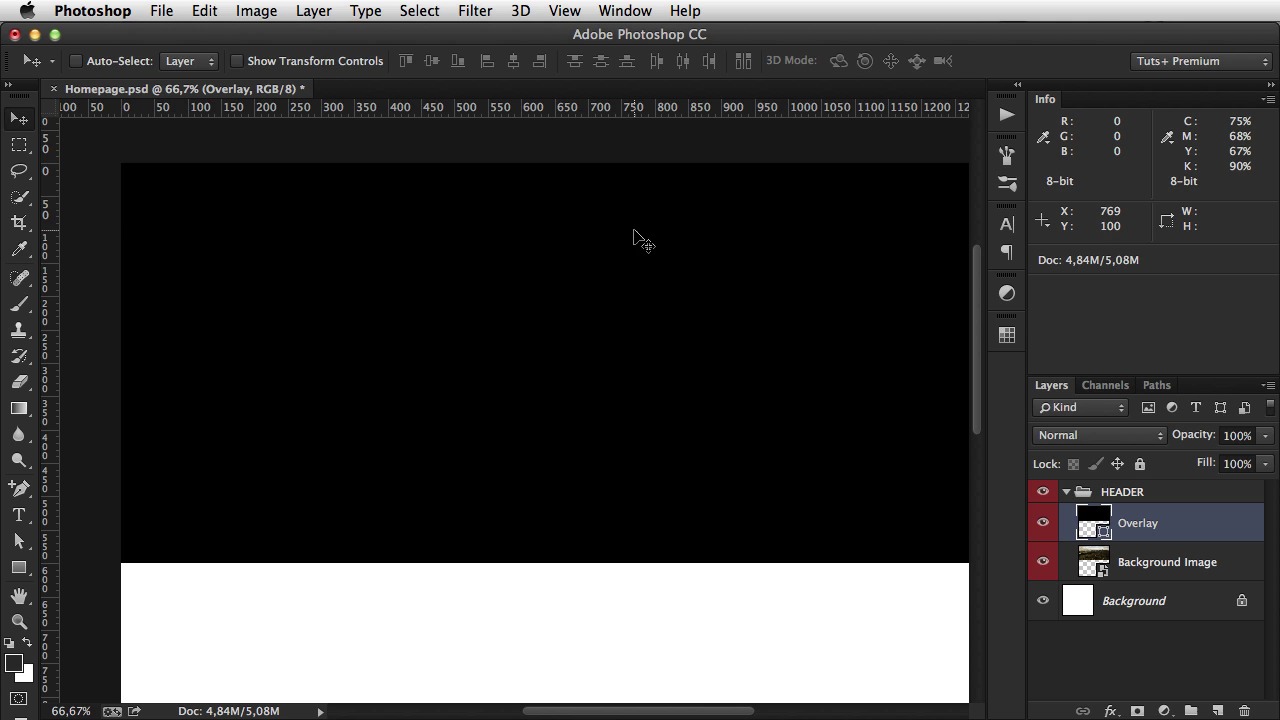Click Add layer mask icon
Viewport: 1280px width, 720px height.
tap(1137, 711)
